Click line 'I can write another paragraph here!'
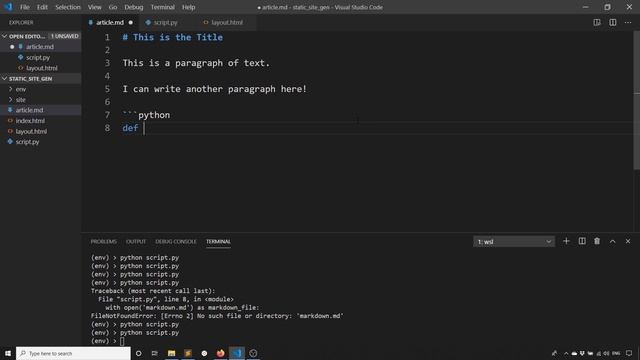640x360 pixels. click(214, 89)
